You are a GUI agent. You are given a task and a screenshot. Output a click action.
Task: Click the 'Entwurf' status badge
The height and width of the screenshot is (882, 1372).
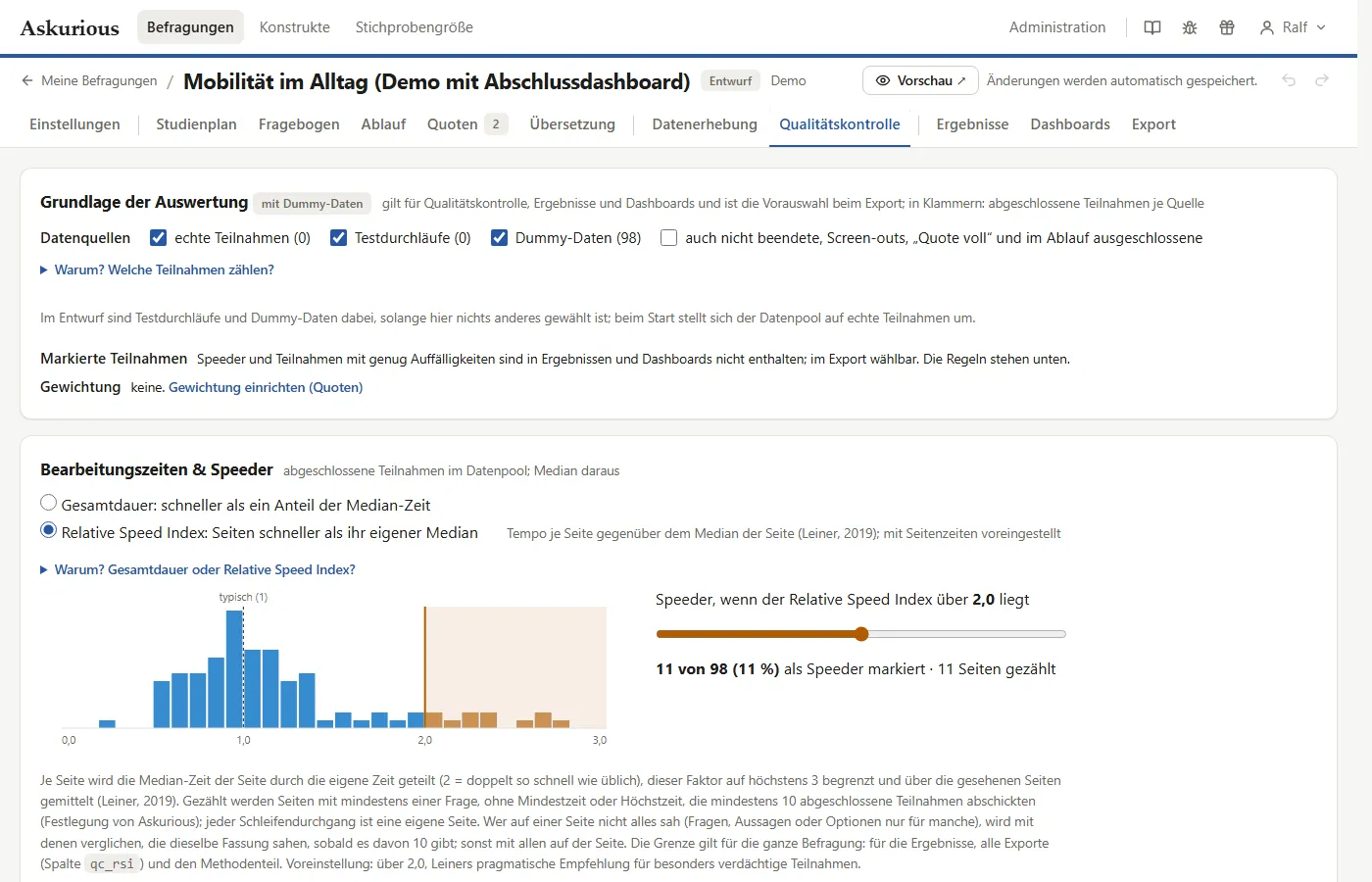[730, 80]
